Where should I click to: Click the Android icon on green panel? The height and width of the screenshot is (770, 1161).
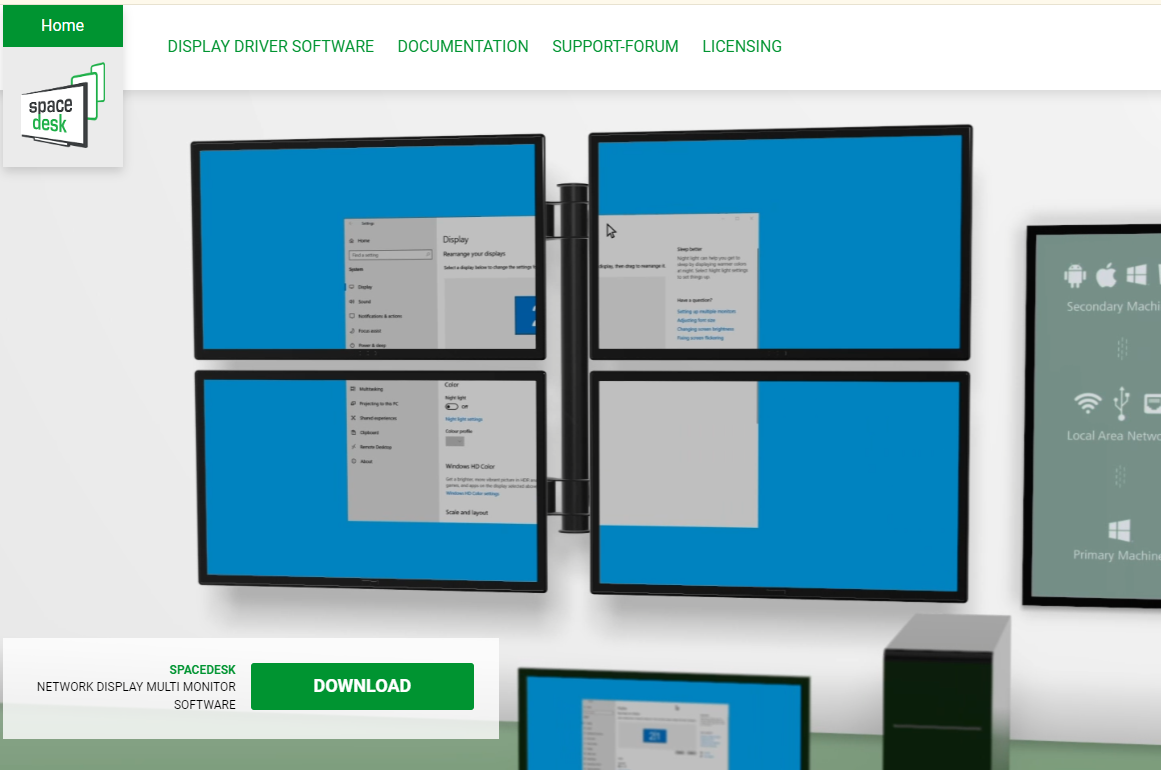[1074, 275]
